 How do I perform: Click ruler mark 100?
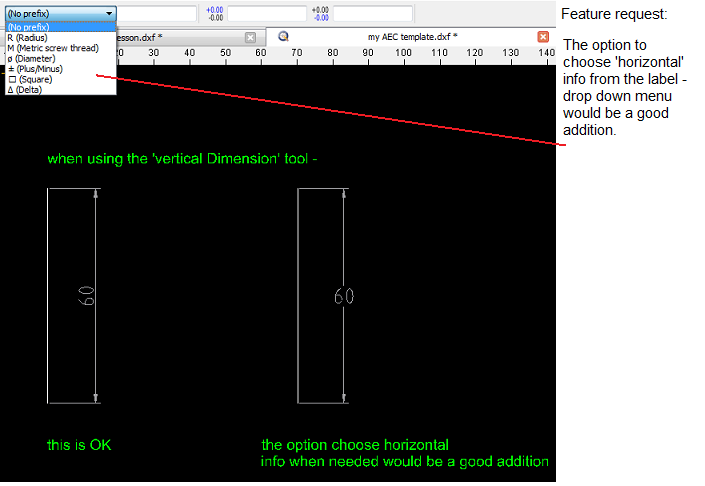[x=403, y=53]
